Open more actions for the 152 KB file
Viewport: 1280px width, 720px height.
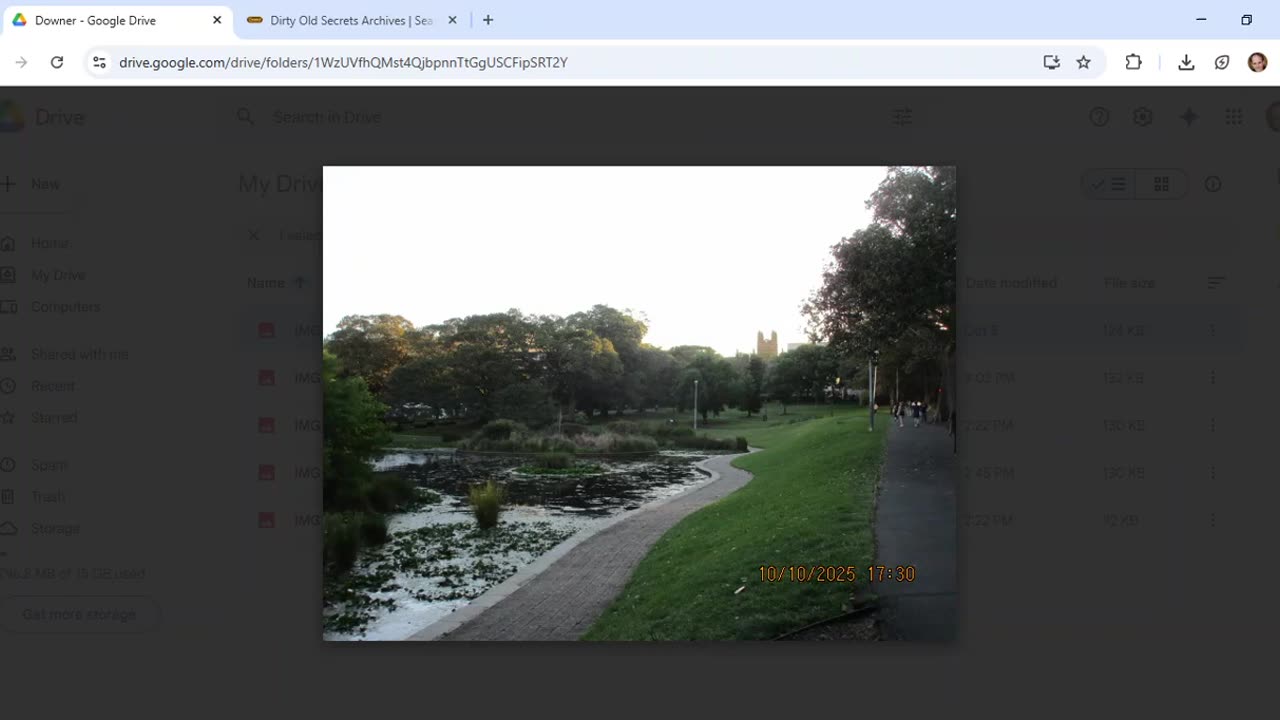point(1212,378)
